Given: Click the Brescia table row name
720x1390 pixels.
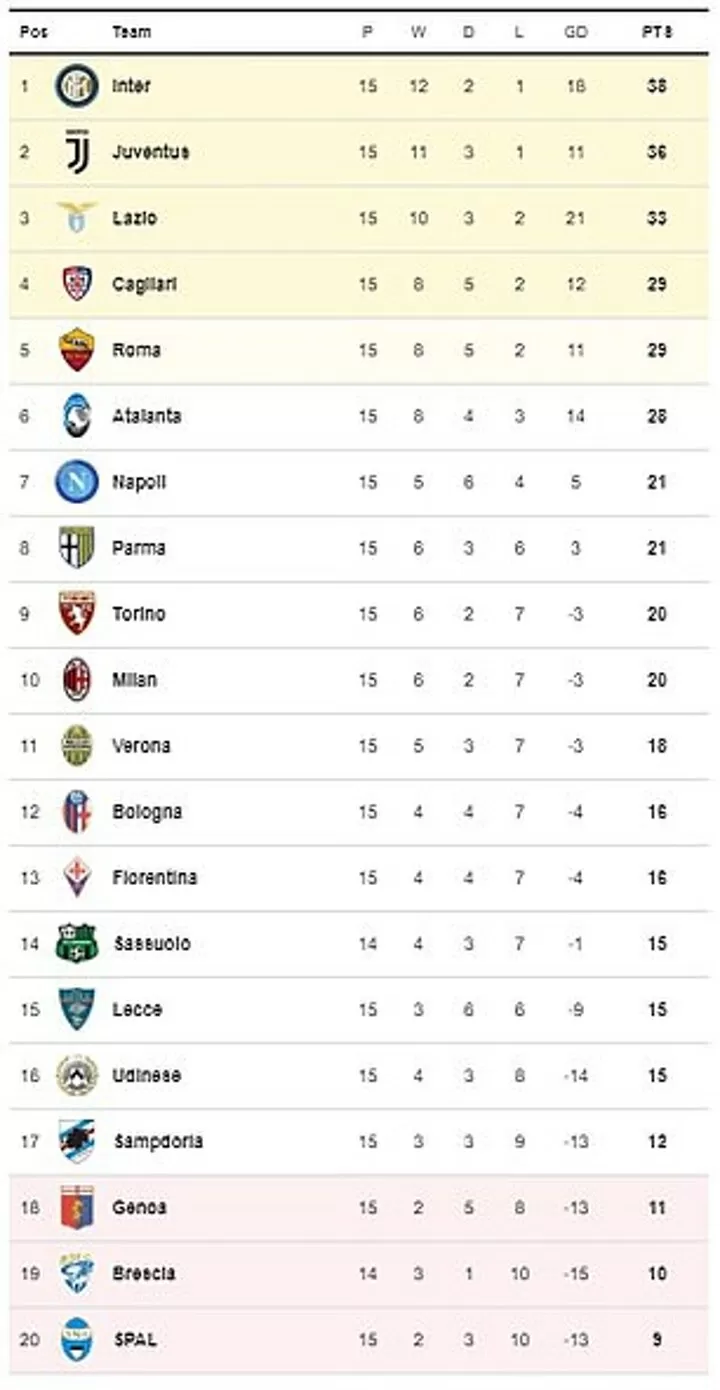Looking at the screenshot, I should point(144,1274).
